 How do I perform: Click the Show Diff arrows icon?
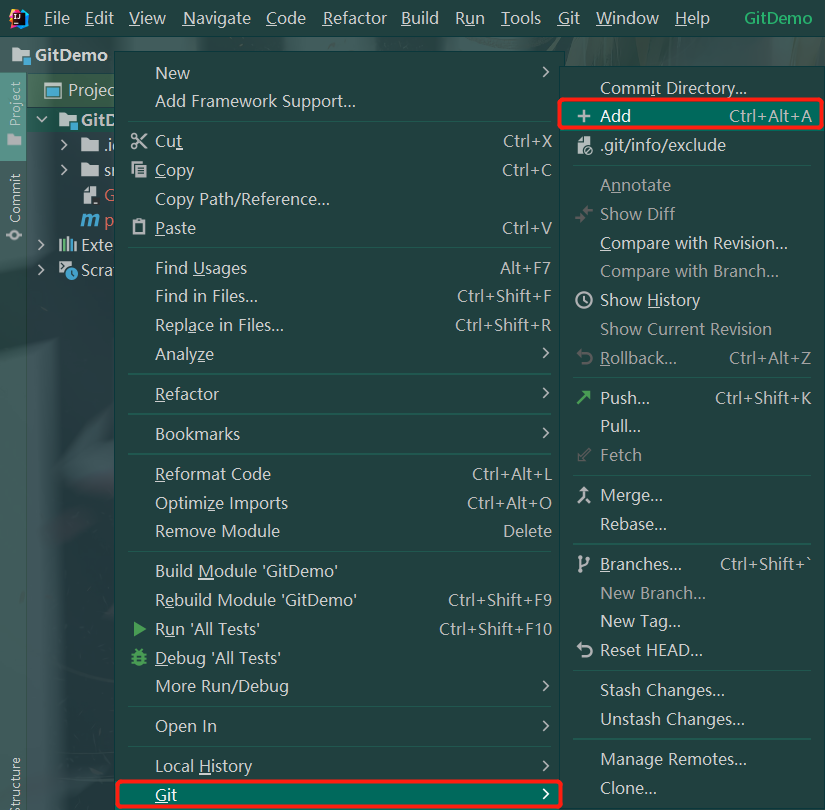[x=583, y=214]
